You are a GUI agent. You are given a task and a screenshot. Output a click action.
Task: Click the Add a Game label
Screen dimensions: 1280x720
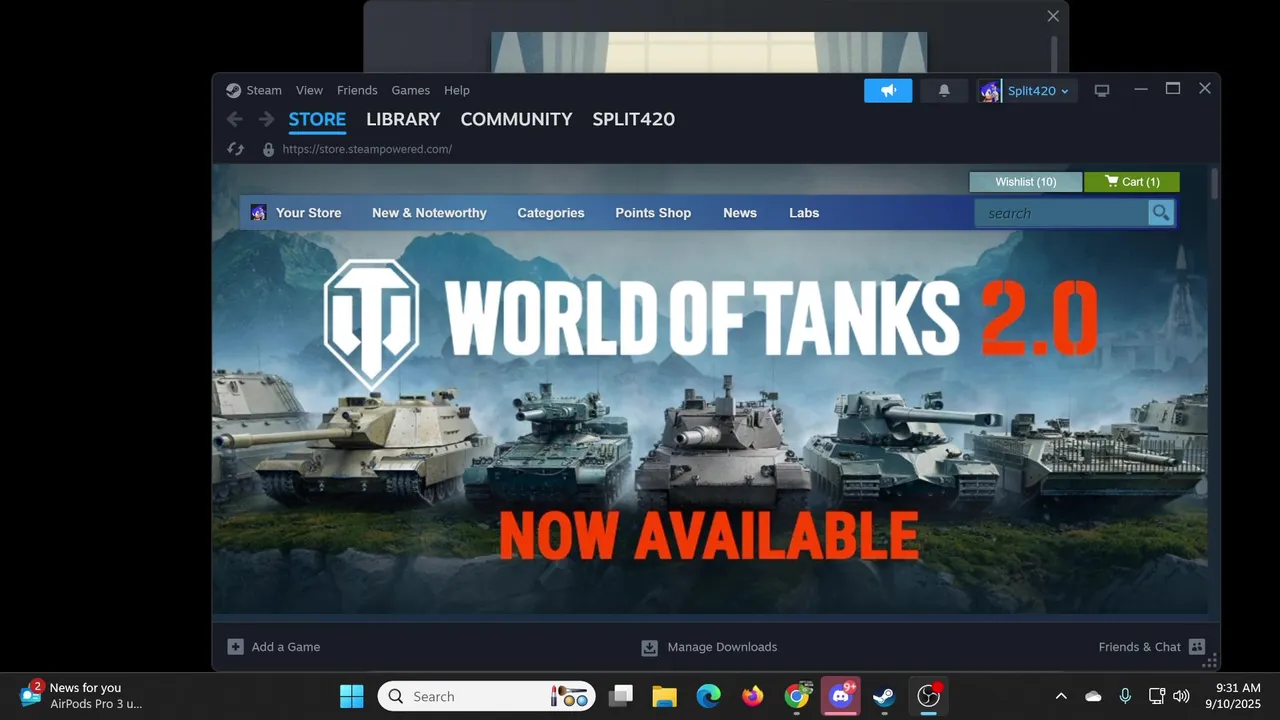tap(286, 647)
